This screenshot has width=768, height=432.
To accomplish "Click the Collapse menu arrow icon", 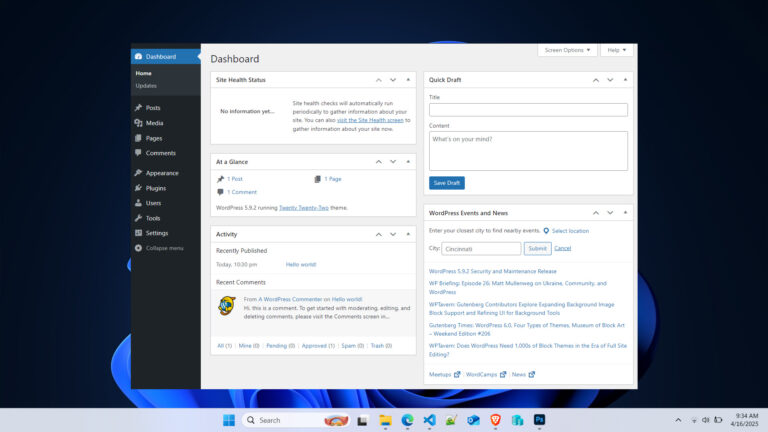I will click(x=138, y=248).
